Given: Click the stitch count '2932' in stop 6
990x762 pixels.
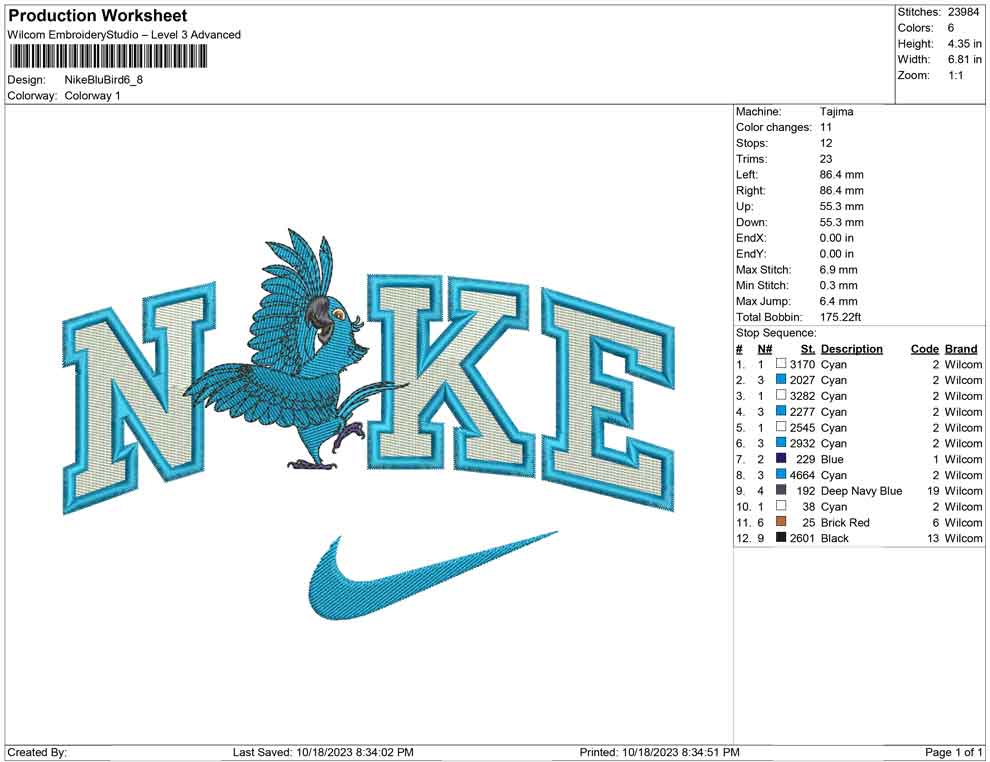Looking at the screenshot, I should click(x=802, y=443).
